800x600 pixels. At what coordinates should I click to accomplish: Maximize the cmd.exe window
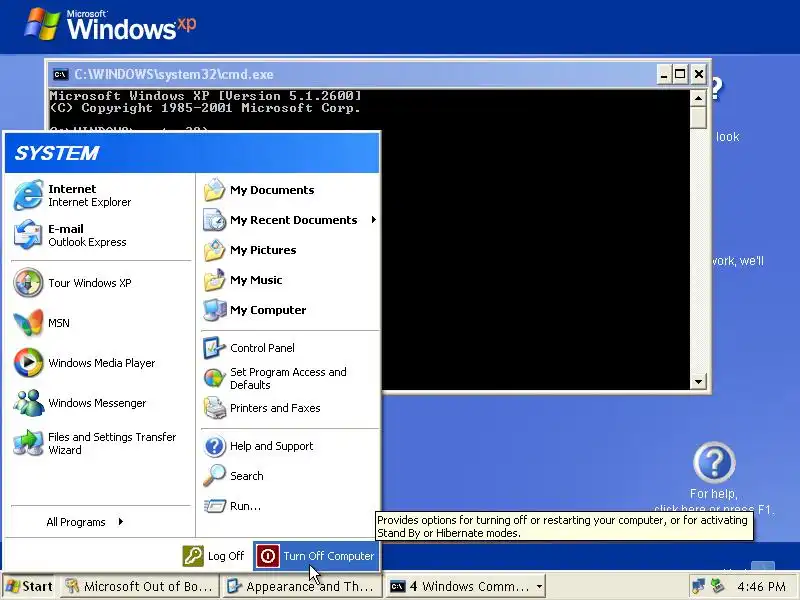pyautogui.click(x=681, y=74)
